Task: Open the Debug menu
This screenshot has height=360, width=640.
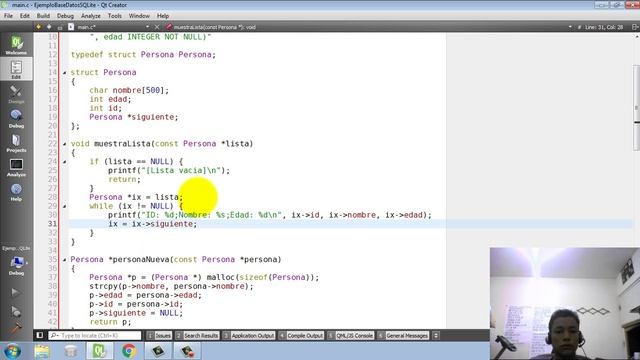Action: (65, 16)
